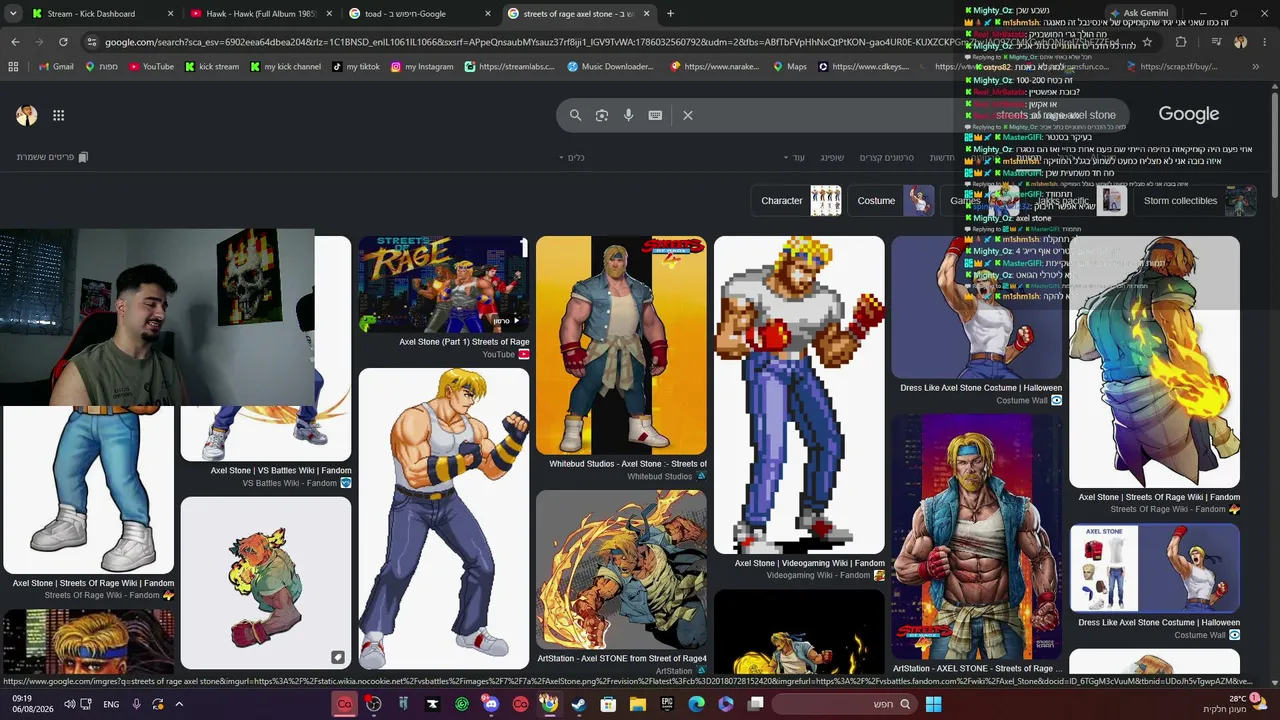Open saved items via פריטים ששמרת
1280x720 pixels.
point(52,157)
